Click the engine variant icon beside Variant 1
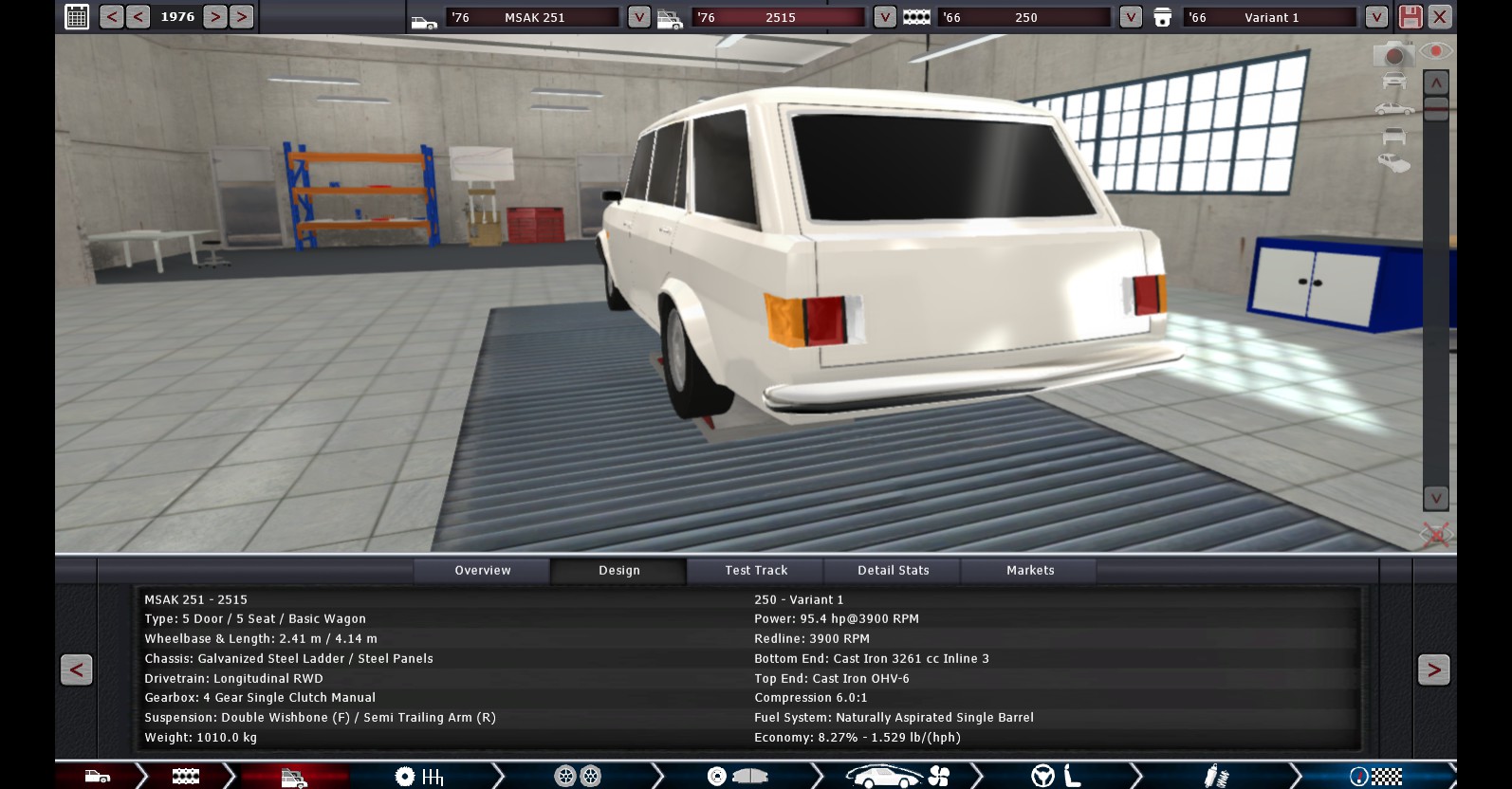 (x=1162, y=17)
